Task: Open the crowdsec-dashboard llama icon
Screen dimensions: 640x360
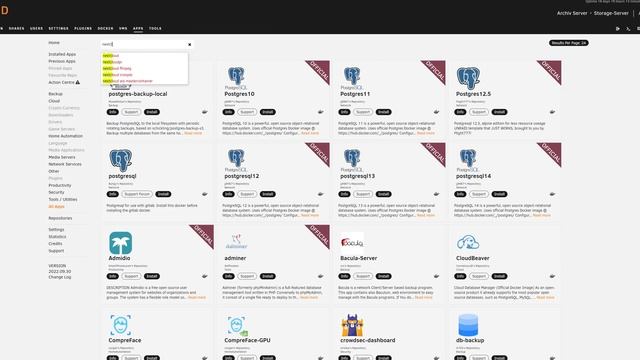Action: click(352, 325)
